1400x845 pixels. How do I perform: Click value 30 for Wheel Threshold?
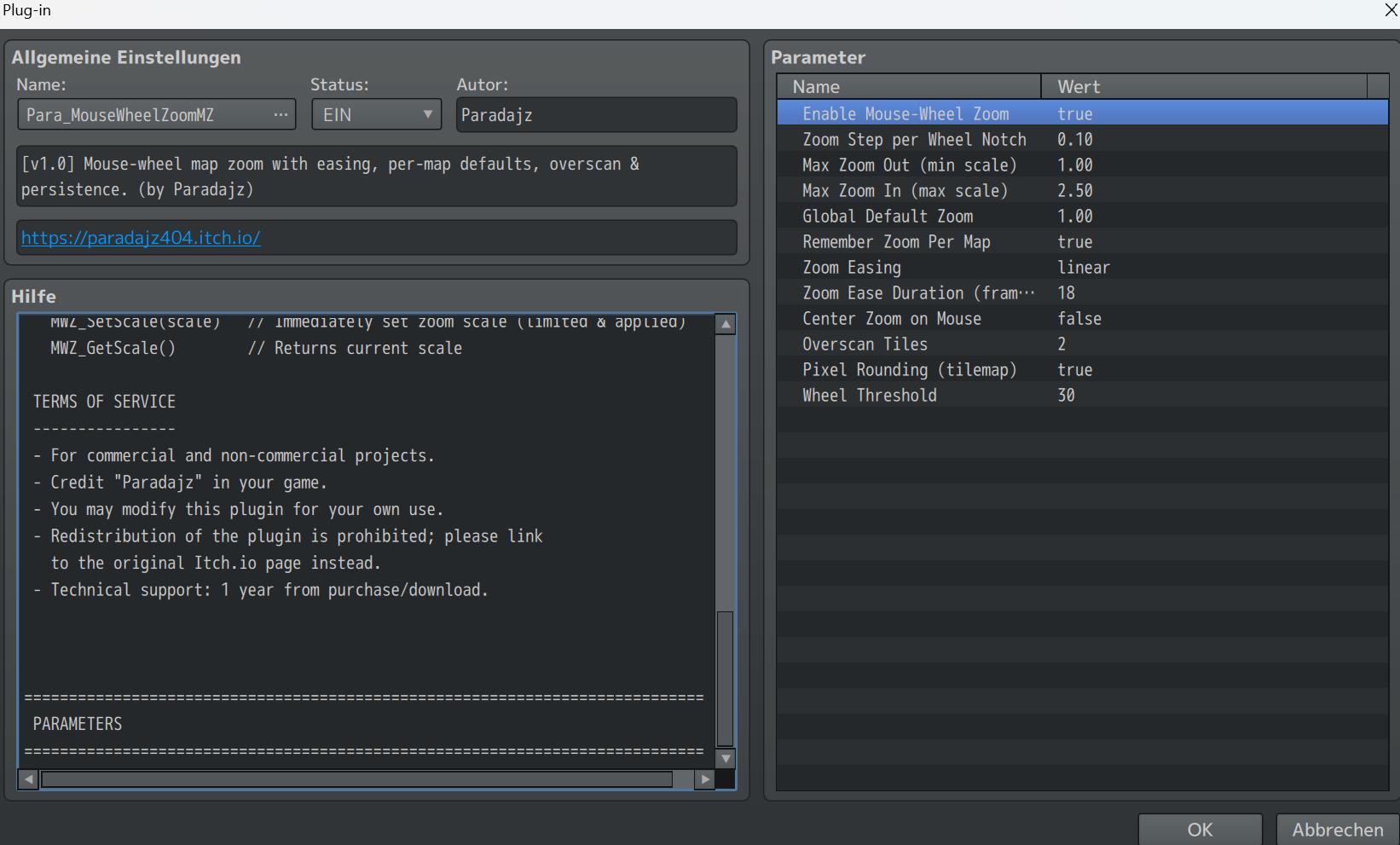point(1066,395)
